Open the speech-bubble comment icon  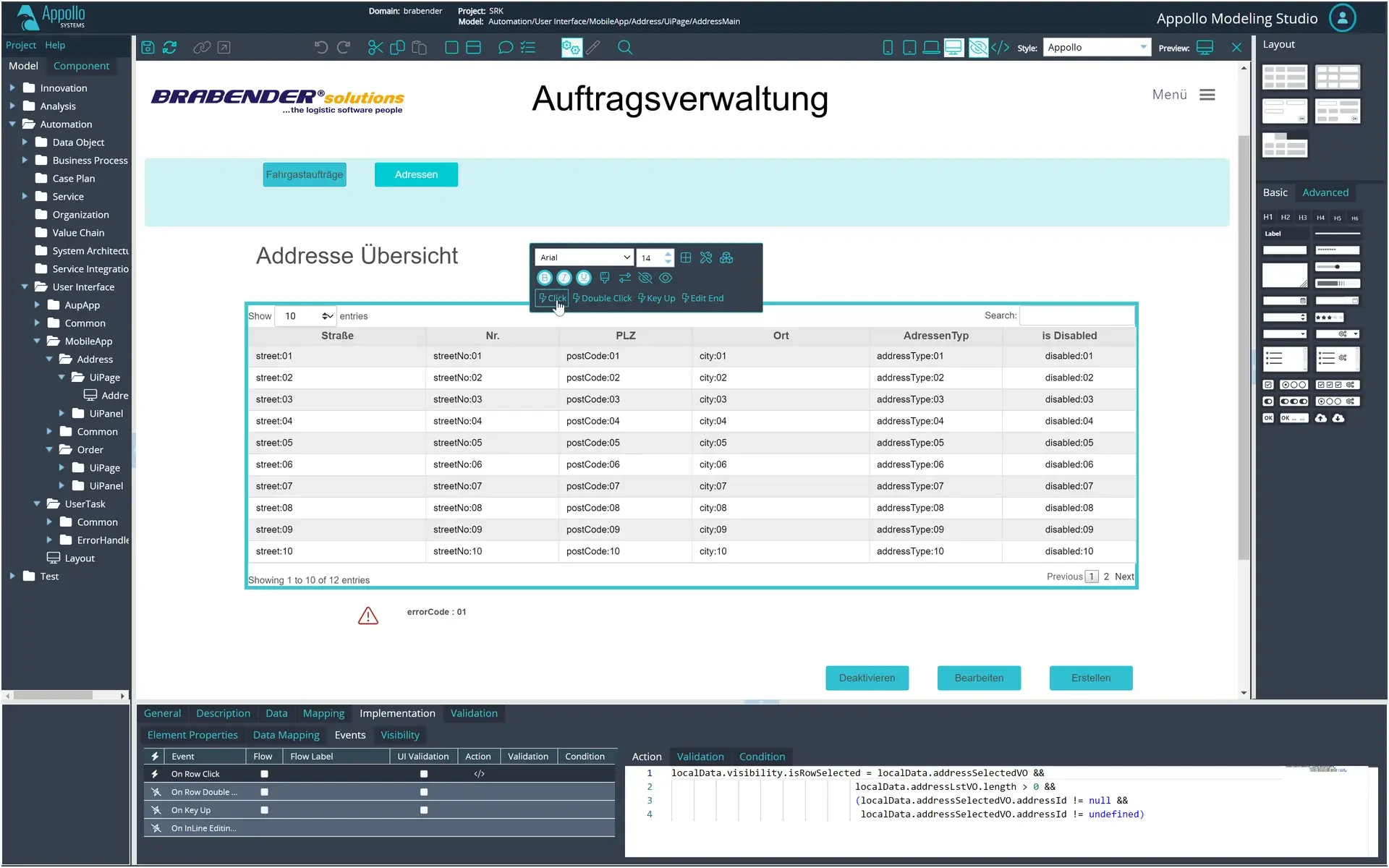506,48
